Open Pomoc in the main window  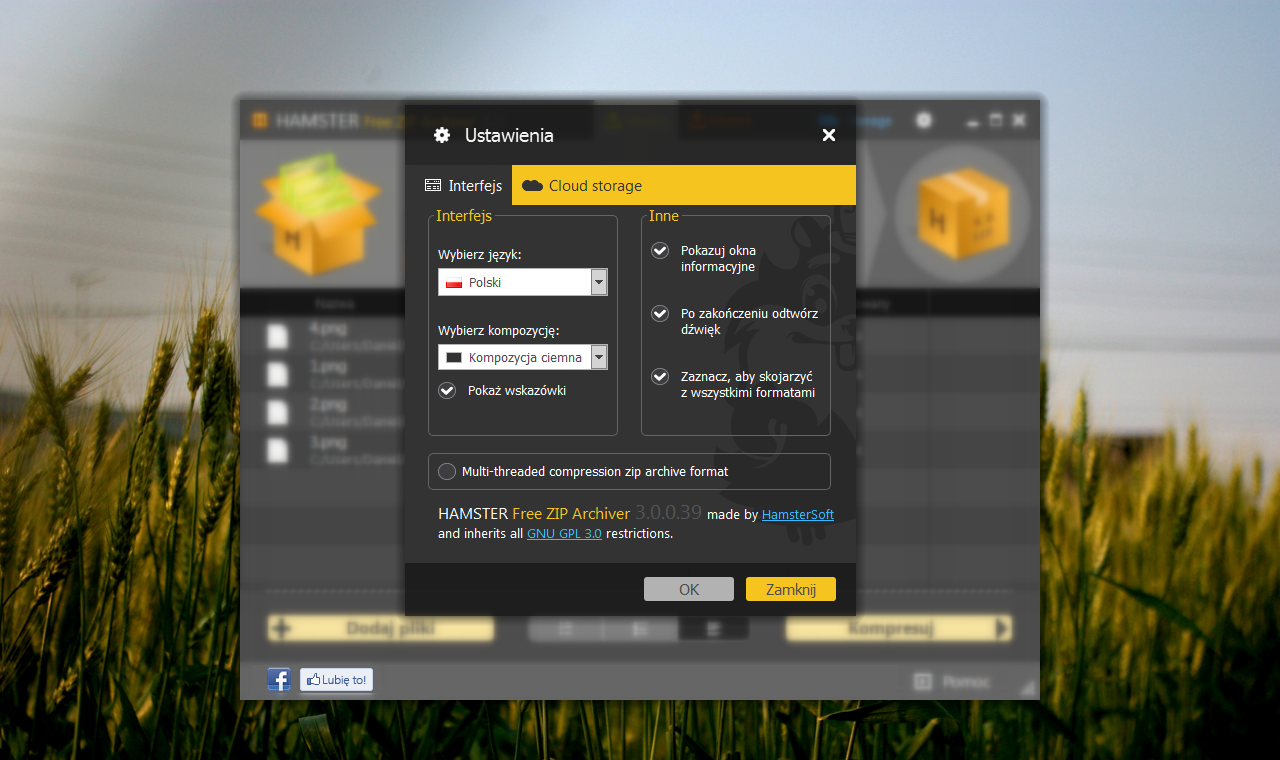pyautogui.click(x=952, y=682)
